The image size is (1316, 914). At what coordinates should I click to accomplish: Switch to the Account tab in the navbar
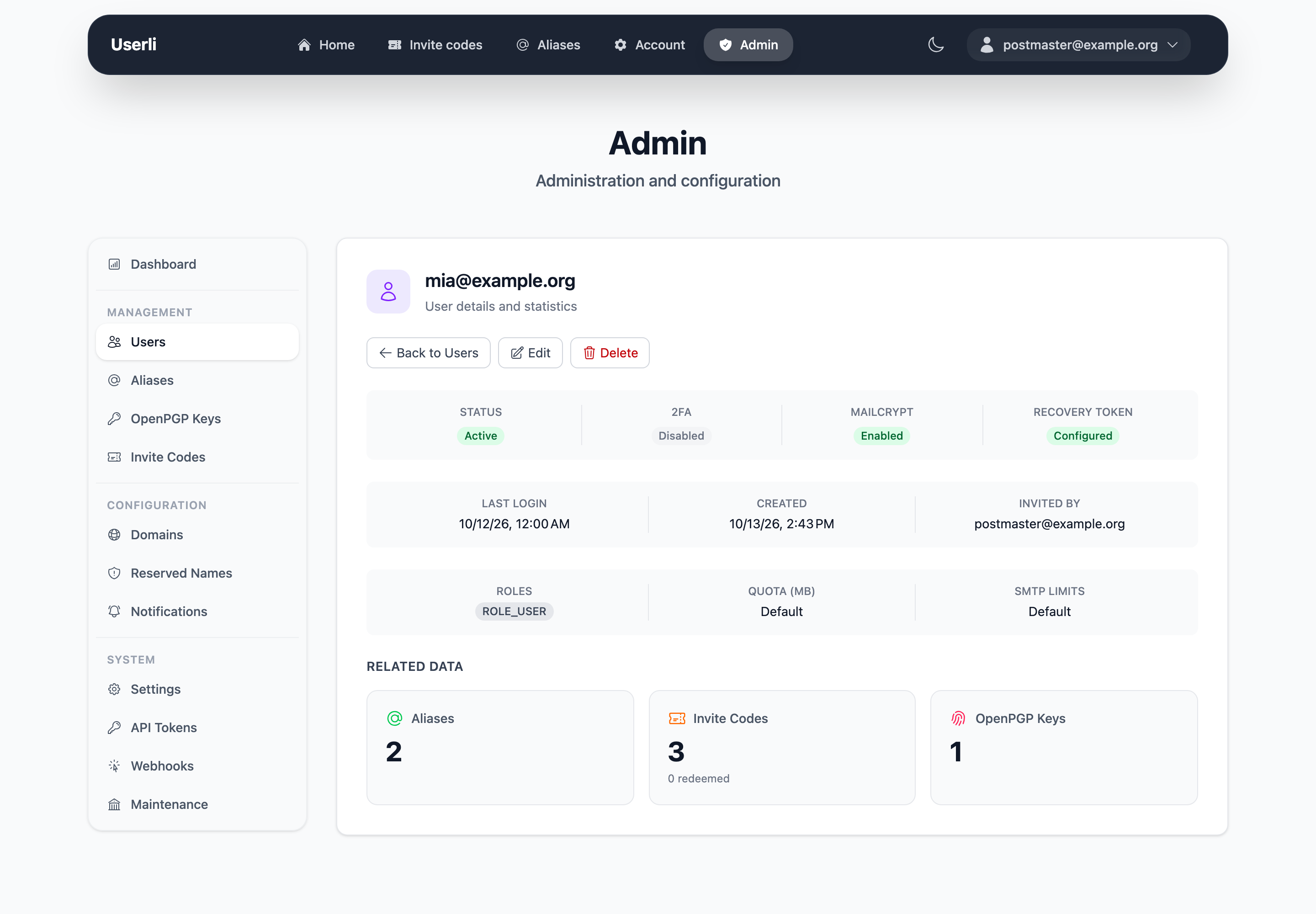coord(649,45)
